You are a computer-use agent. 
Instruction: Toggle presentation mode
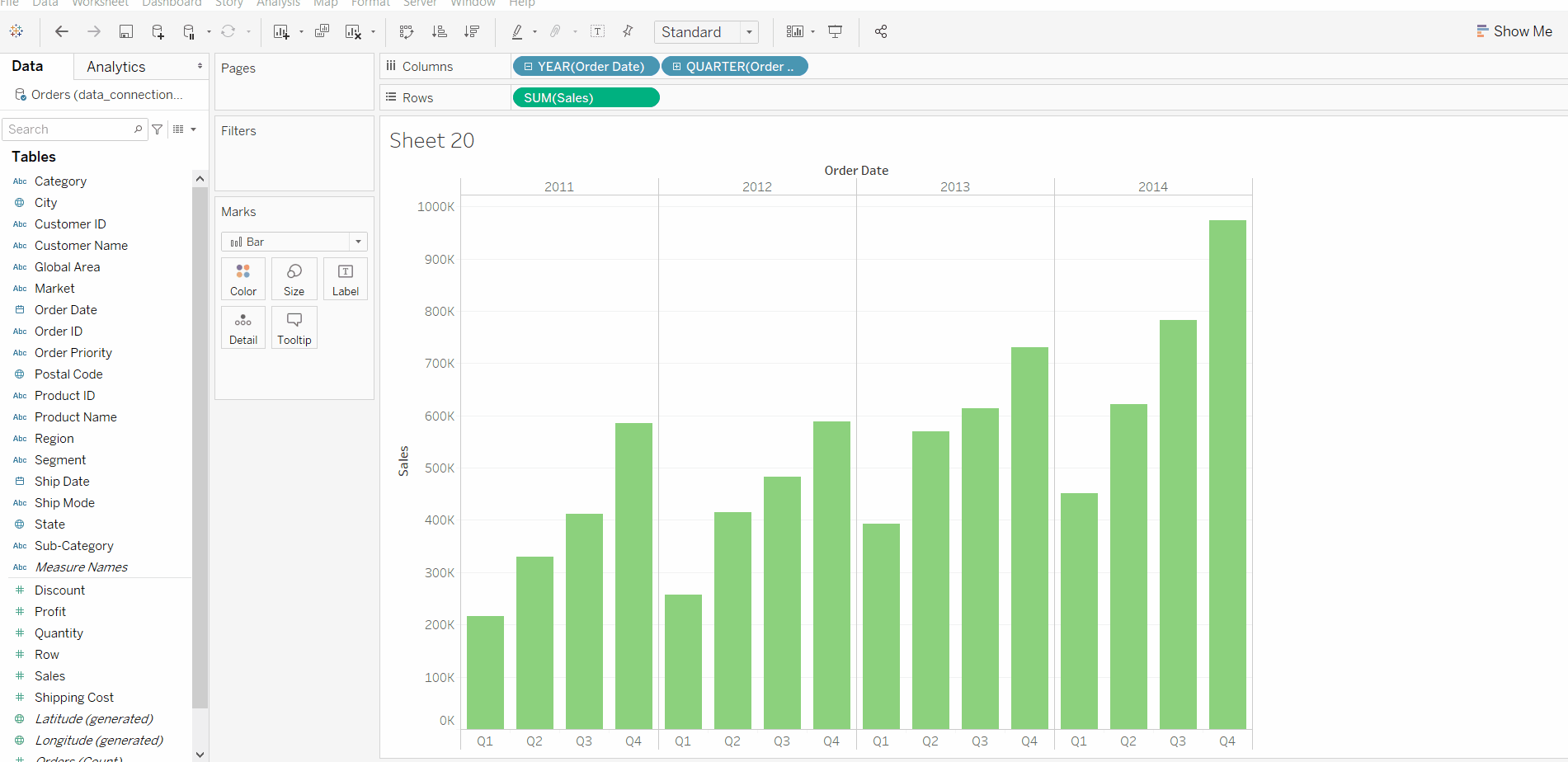pyautogui.click(x=836, y=31)
